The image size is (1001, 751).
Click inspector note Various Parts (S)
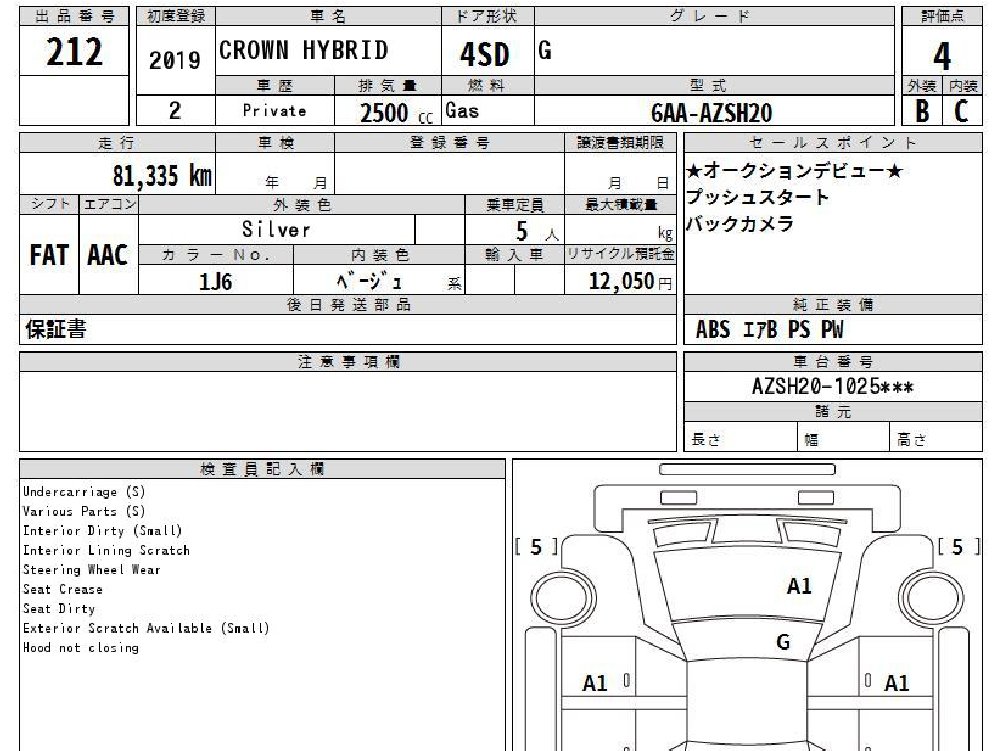(x=84, y=512)
